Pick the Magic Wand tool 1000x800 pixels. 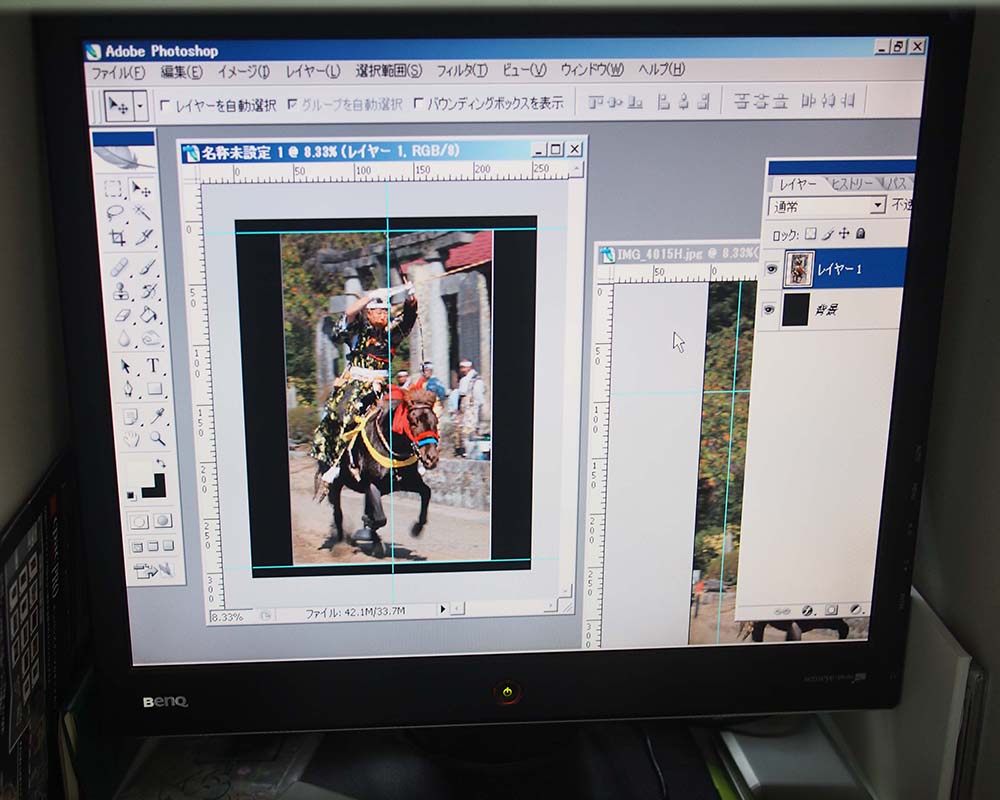(x=143, y=213)
